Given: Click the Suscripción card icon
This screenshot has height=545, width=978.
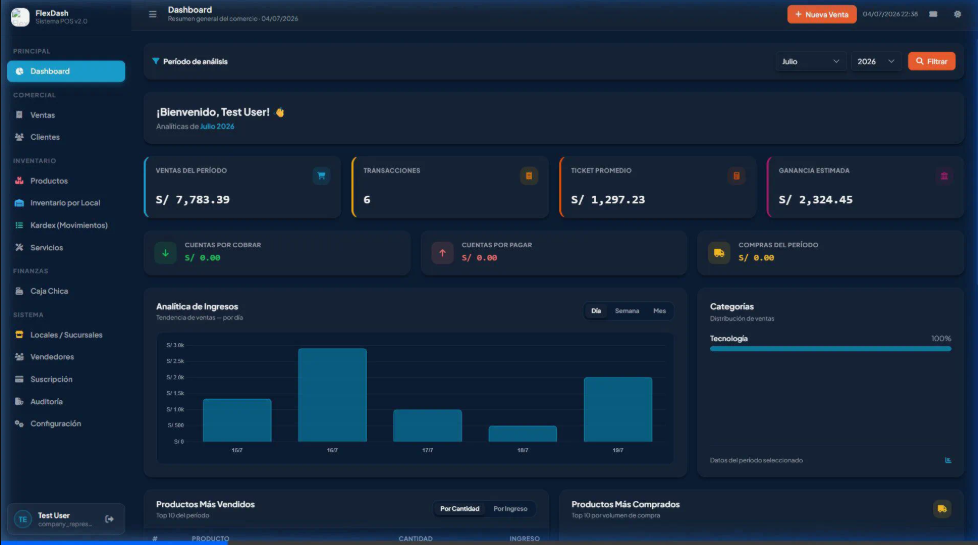Looking at the screenshot, I should [x=19, y=379].
